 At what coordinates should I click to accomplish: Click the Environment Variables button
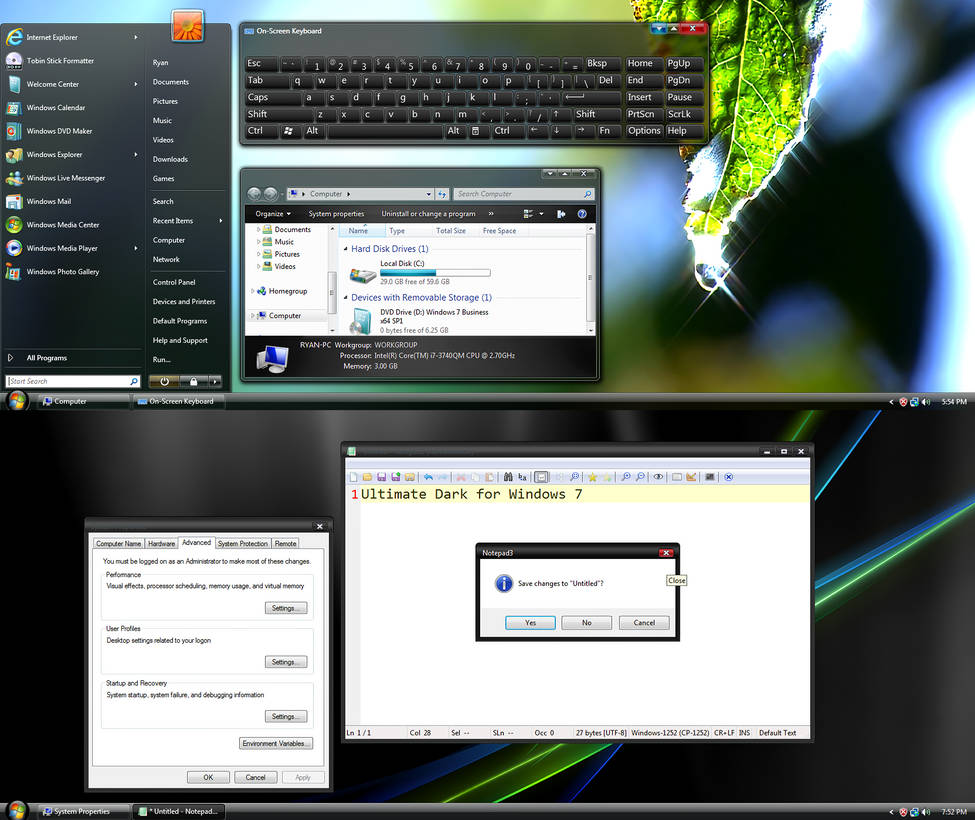point(276,743)
